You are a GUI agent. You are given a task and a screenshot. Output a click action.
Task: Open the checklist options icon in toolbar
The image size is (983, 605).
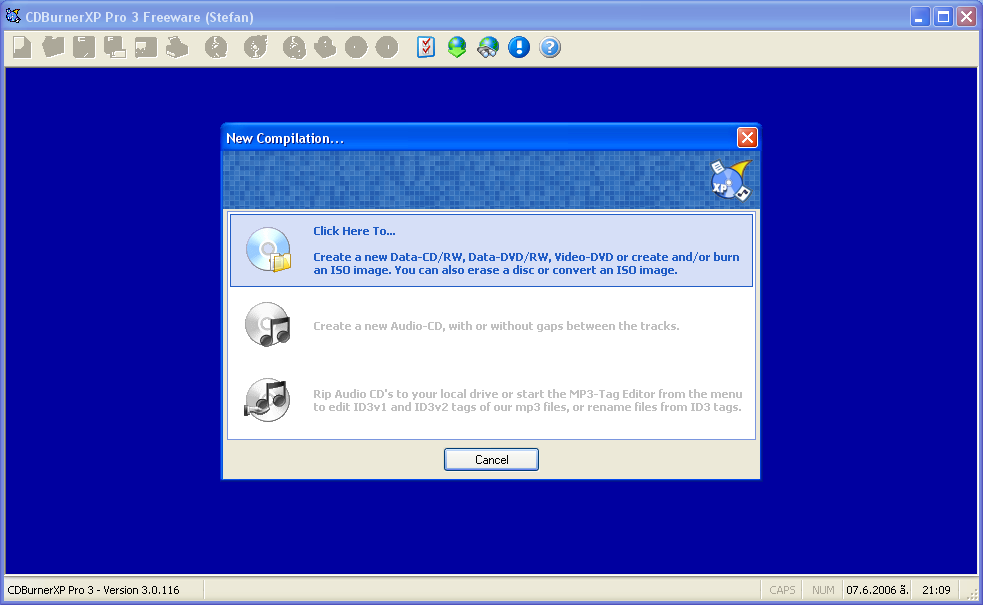(426, 47)
